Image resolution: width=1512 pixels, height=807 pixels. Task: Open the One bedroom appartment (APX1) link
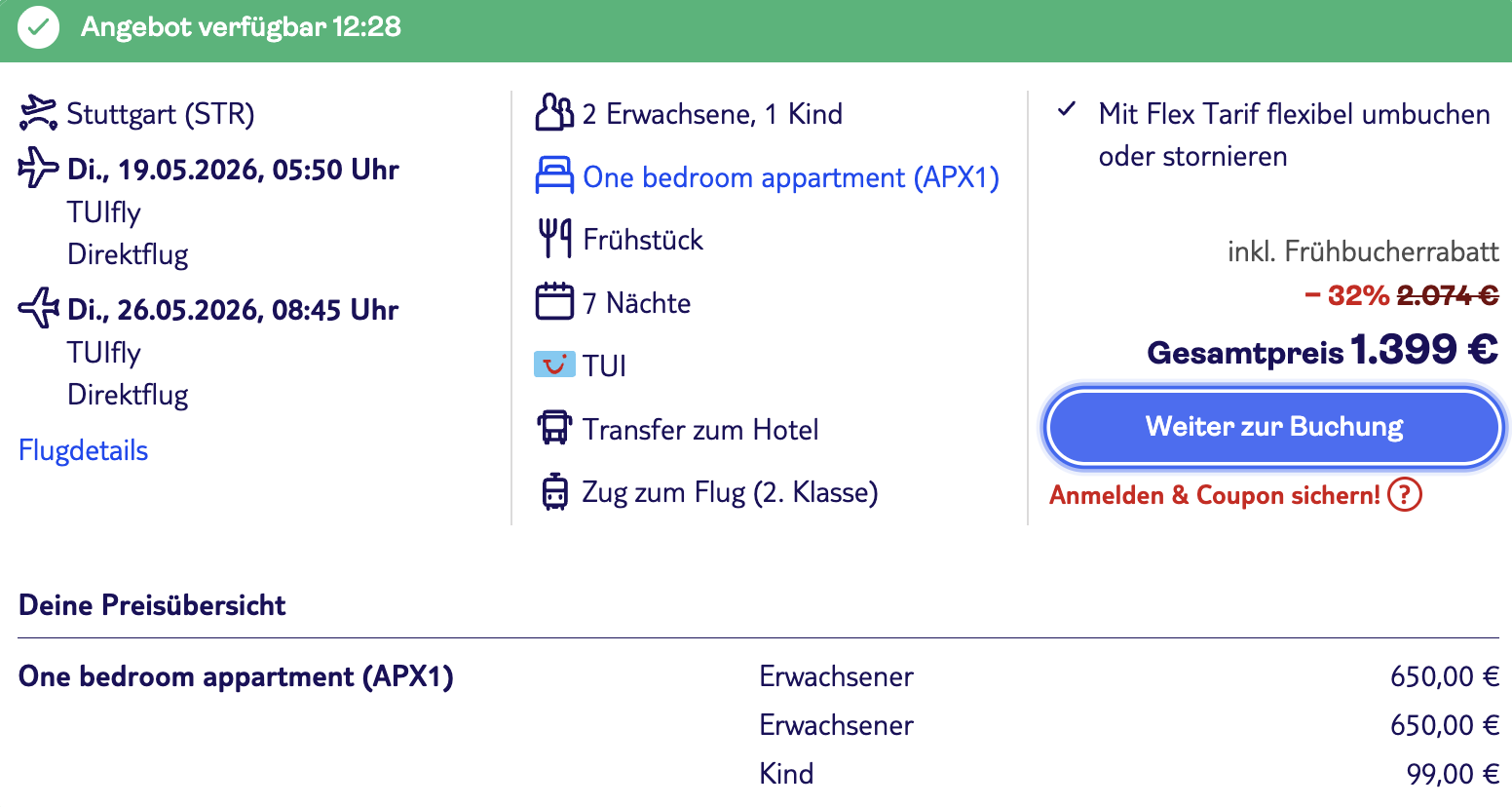coord(790,177)
